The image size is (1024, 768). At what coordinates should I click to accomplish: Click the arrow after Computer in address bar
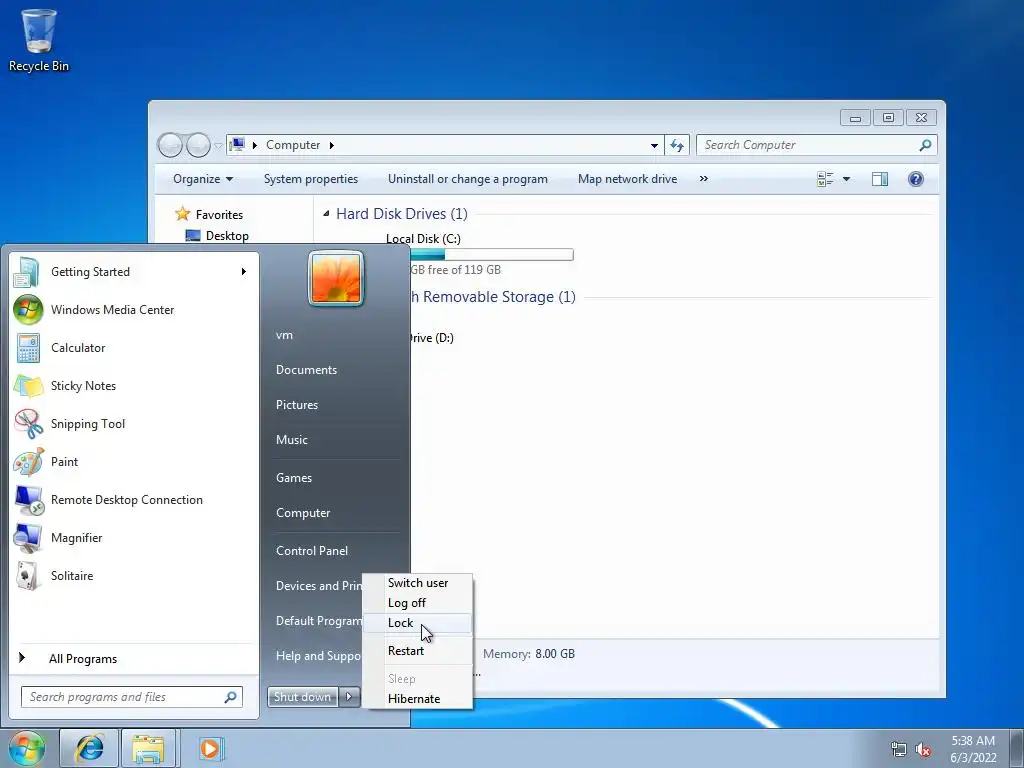332,145
